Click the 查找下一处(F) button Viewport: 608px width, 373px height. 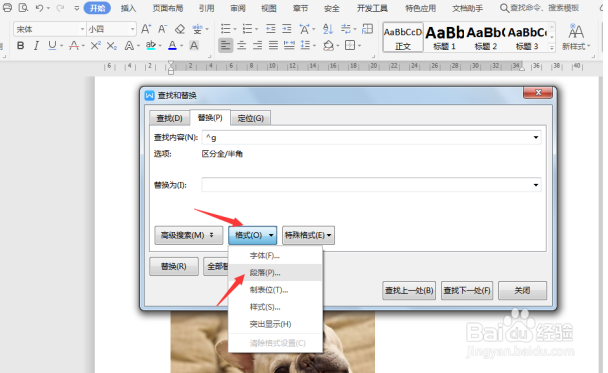tap(467, 290)
